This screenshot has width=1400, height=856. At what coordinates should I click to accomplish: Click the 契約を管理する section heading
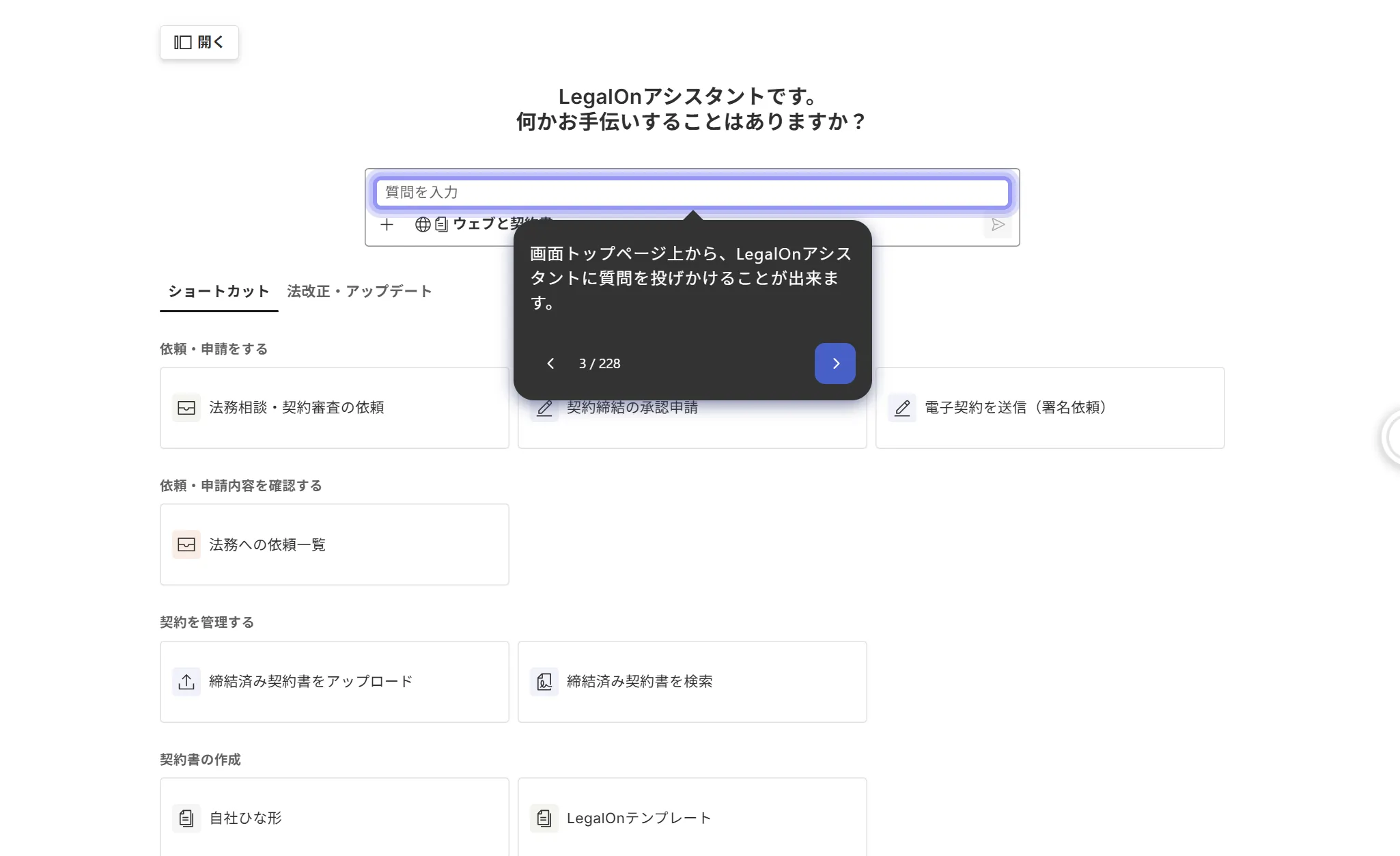[207, 622]
